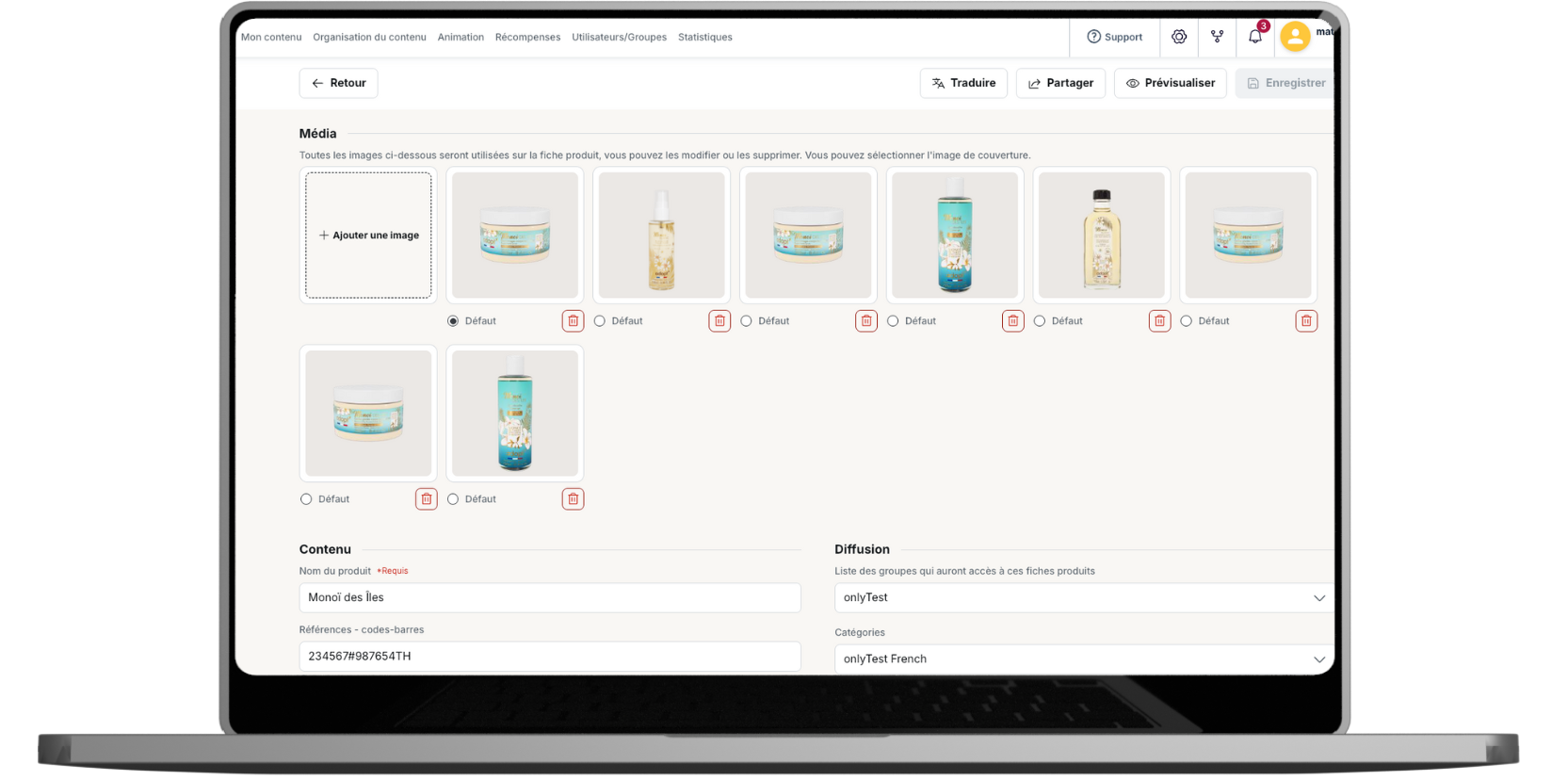Open the settings gear icon

point(1178,37)
